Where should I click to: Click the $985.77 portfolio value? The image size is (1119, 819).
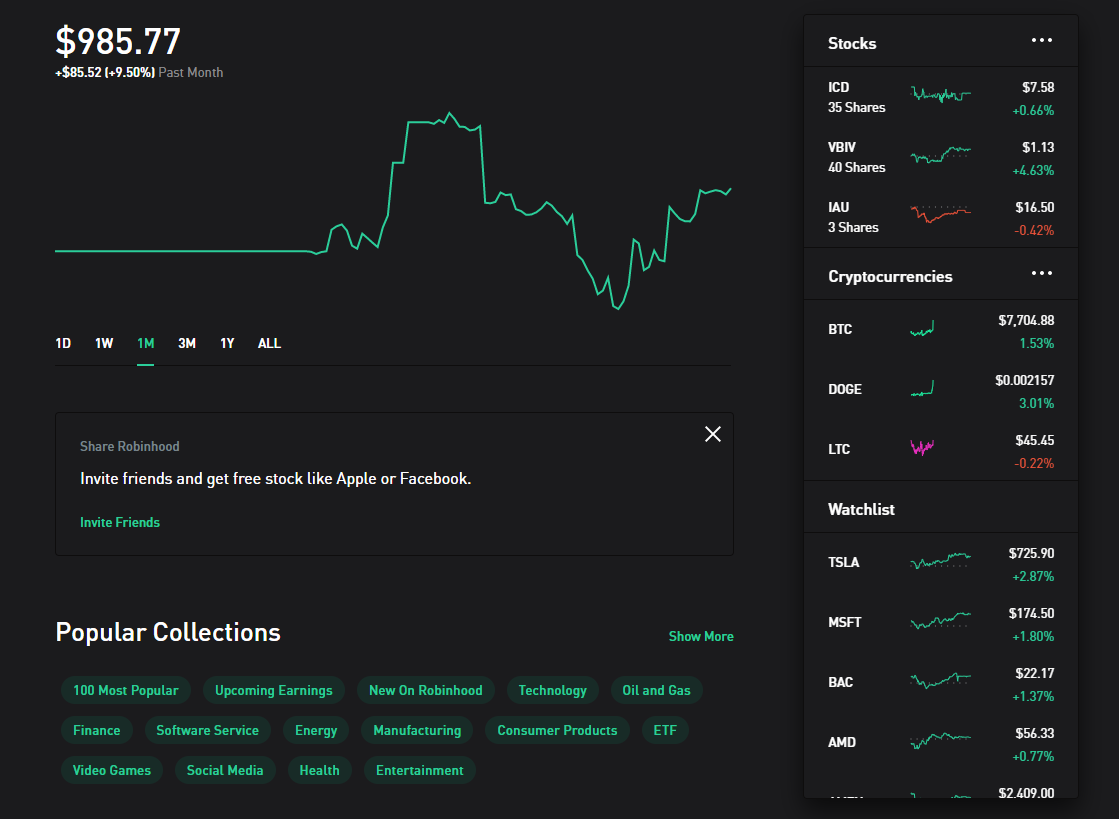(x=118, y=41)
